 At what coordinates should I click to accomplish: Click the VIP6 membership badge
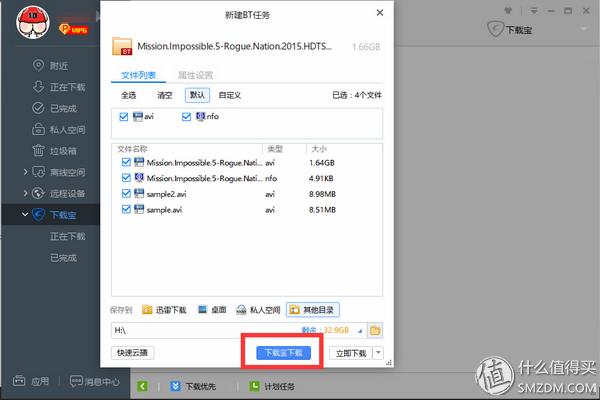pos(74,29)
